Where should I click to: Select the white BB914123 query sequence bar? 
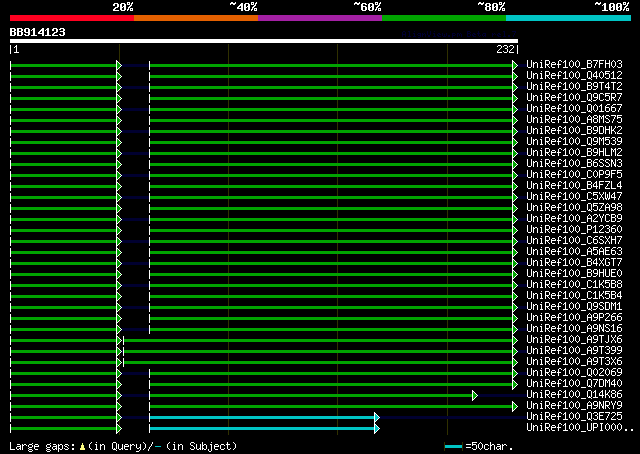click(264, 41)
